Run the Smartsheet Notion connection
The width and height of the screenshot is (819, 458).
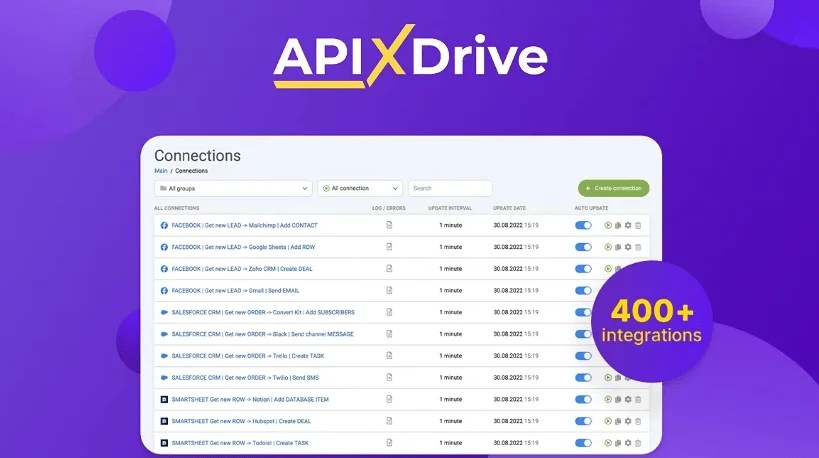click(608, 399)
